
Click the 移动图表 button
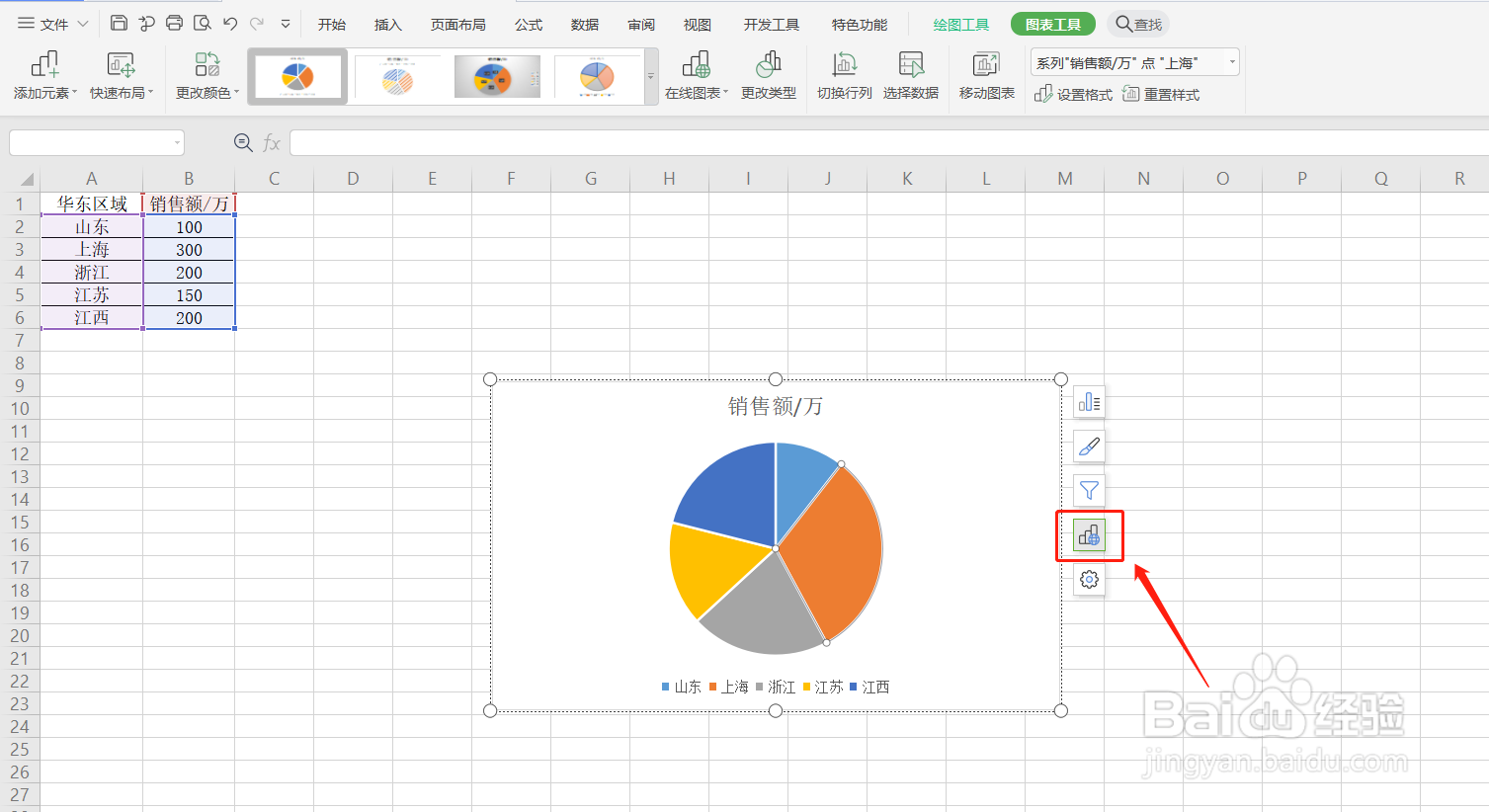987,75
